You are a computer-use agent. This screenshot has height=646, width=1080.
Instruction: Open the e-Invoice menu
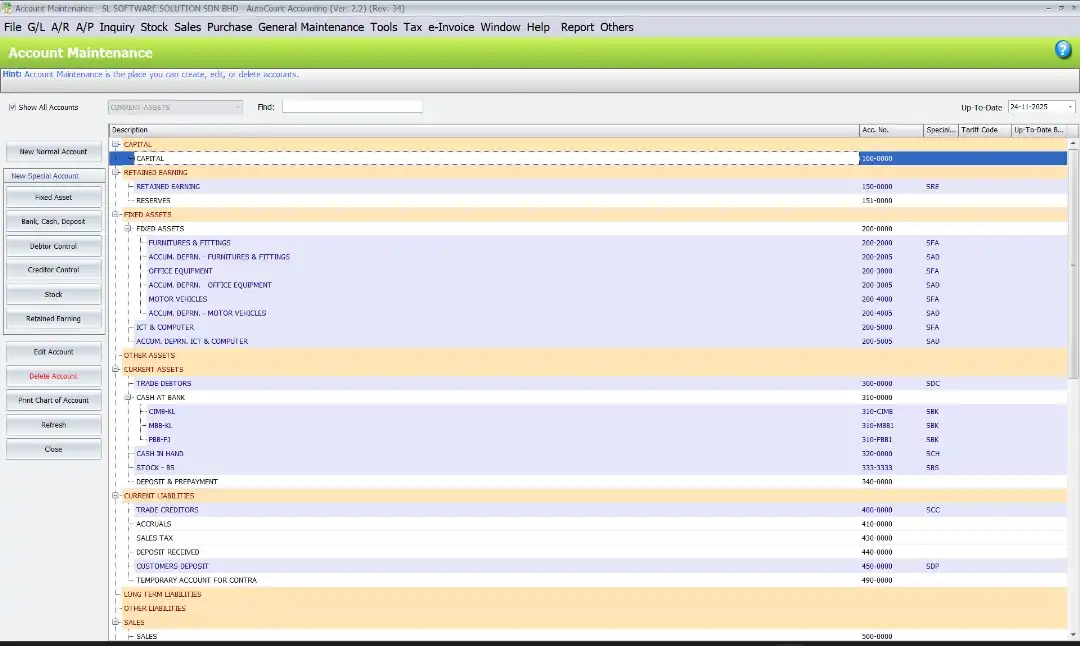pyautogui.click(x=451, y=27)
